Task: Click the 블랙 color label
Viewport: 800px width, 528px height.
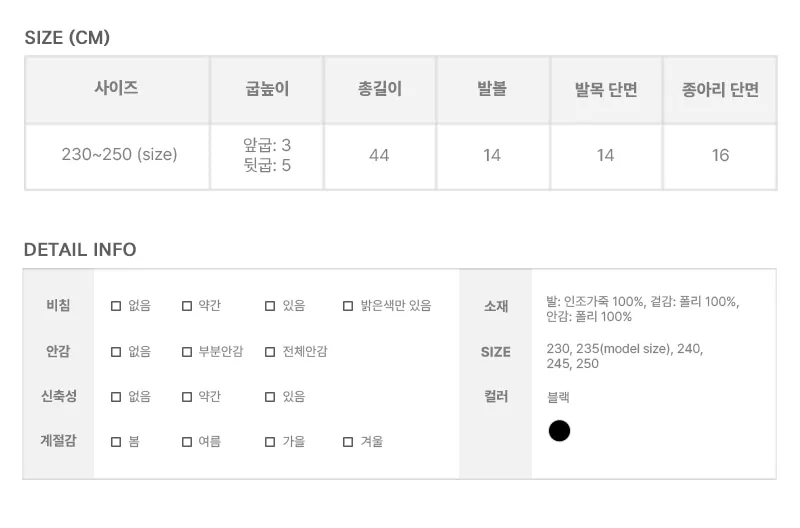Action: 558,397
